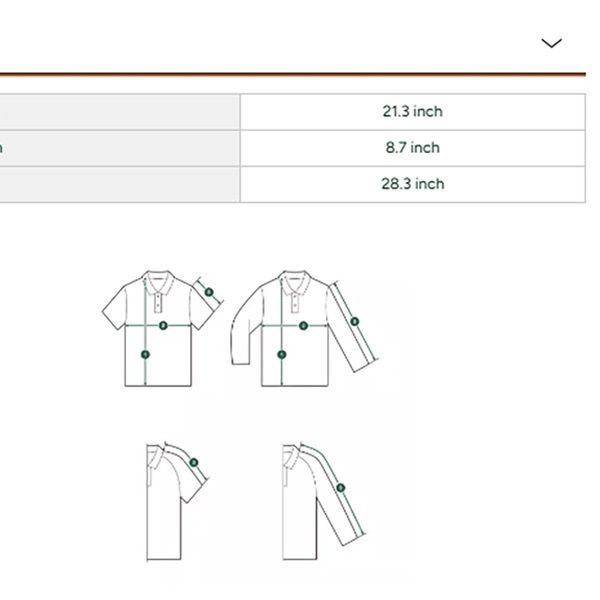Click the grey label cell beside 21.3 inch
600x600 pixels.
[120, 112]
